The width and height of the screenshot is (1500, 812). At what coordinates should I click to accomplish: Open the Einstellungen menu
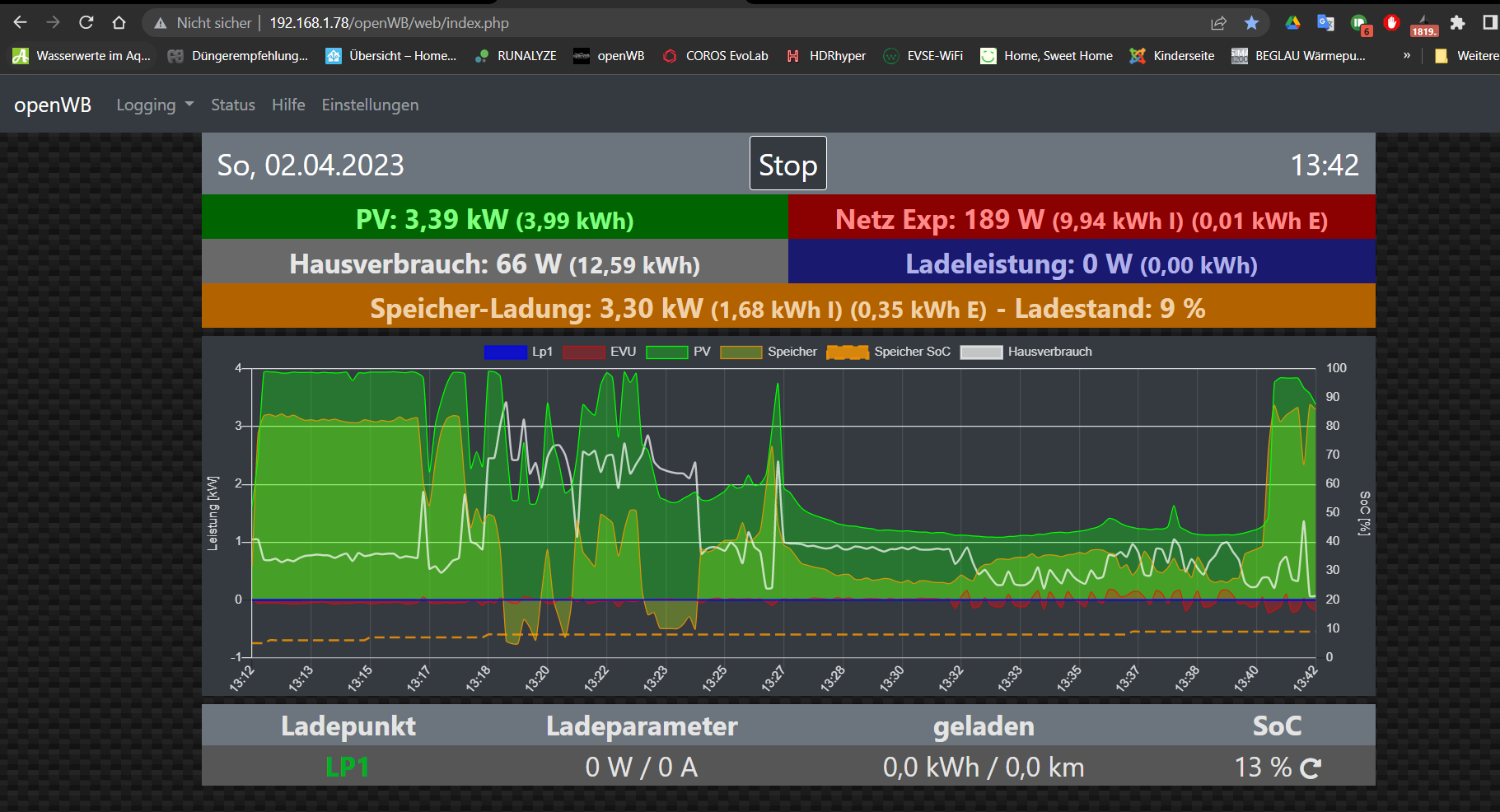pos(370,105)
